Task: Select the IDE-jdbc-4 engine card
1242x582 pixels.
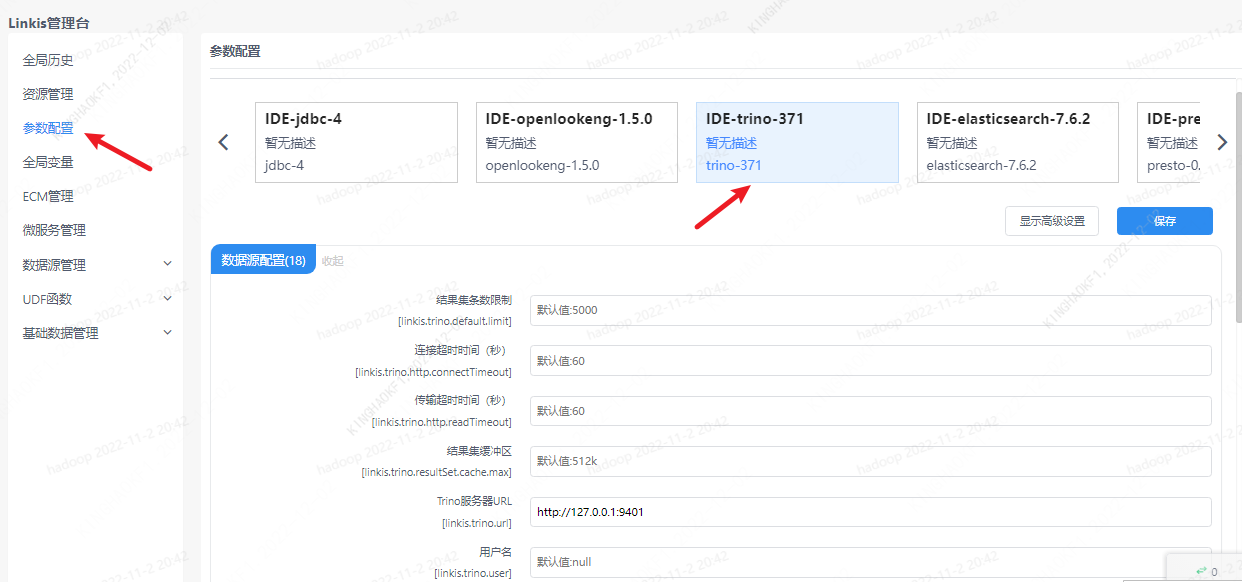Action: tap(356, 142)
